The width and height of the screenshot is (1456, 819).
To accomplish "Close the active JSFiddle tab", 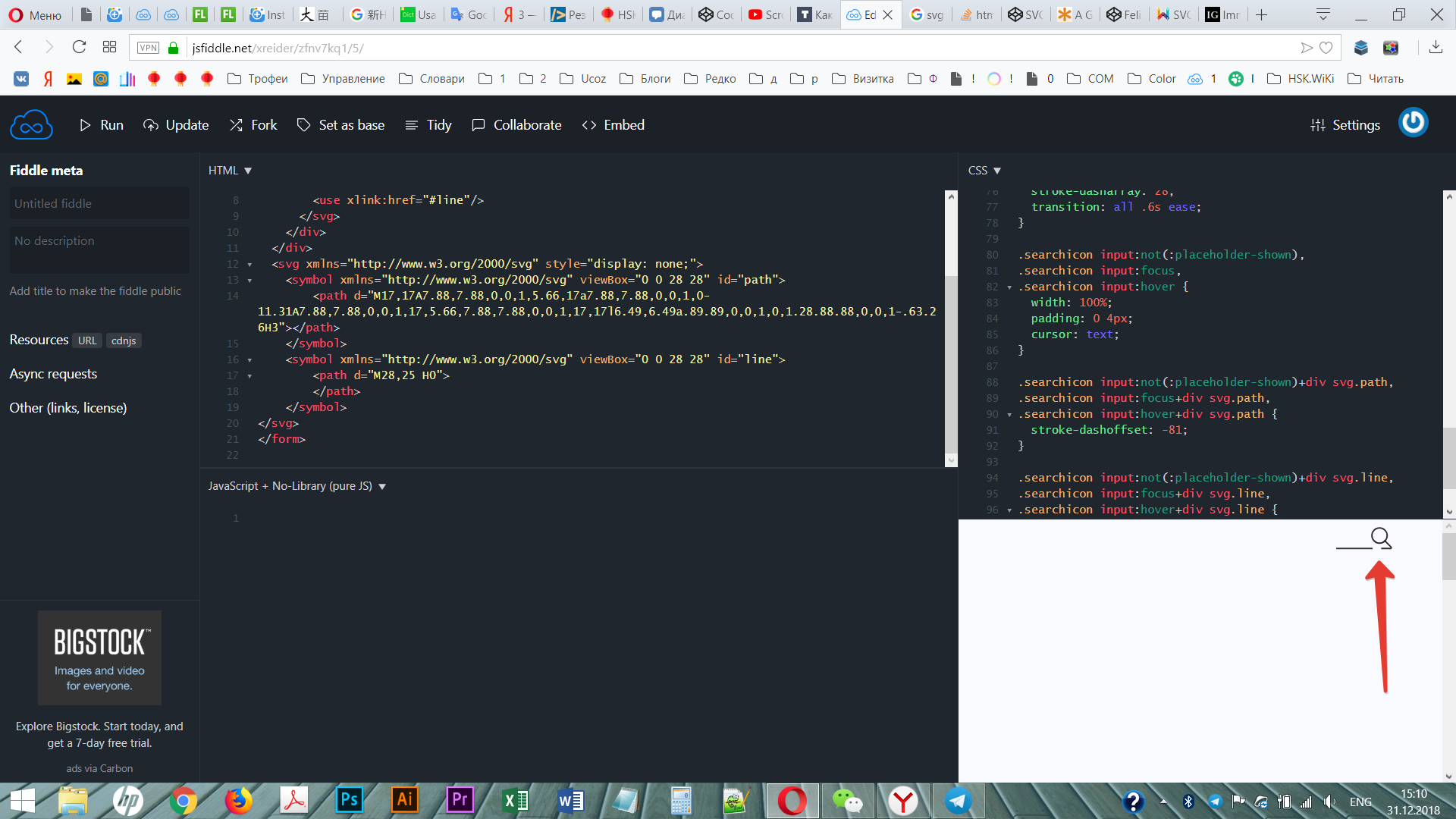I will 888,14.
